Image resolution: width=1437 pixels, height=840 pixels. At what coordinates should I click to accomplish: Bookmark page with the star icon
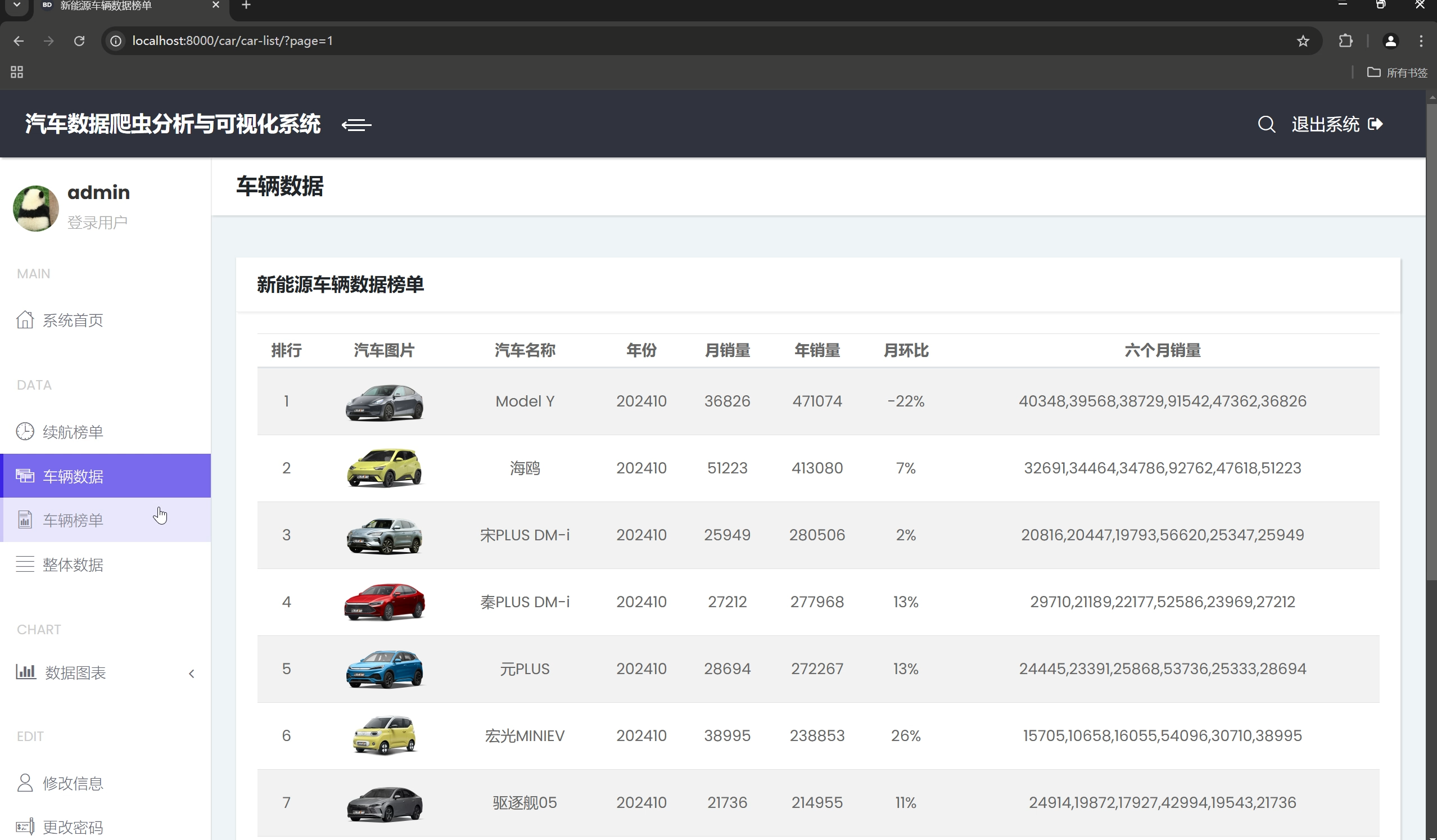(x=1303, y=41)
